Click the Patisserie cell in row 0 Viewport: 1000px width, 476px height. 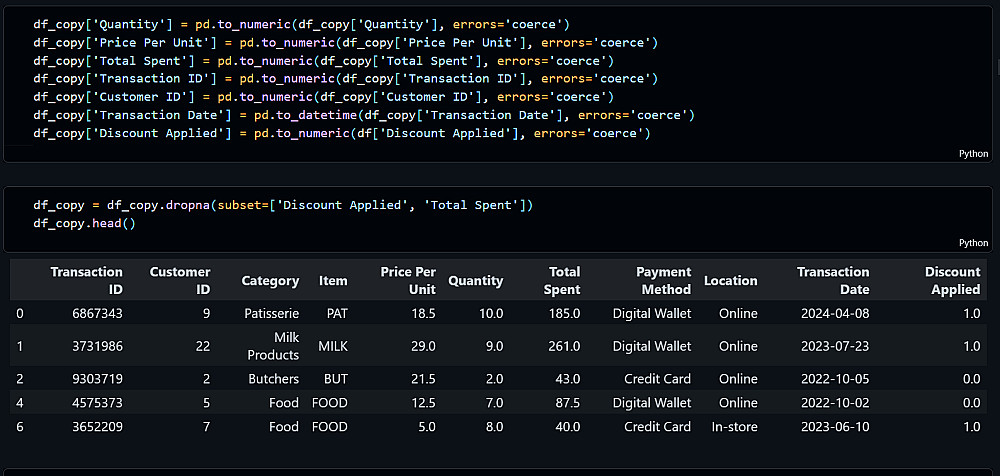(271, 313)
